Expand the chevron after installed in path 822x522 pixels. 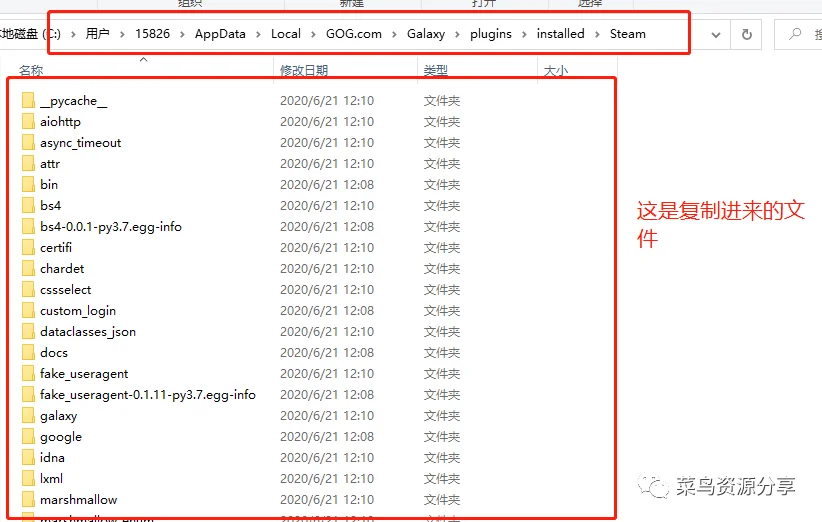tap(598, 34)
